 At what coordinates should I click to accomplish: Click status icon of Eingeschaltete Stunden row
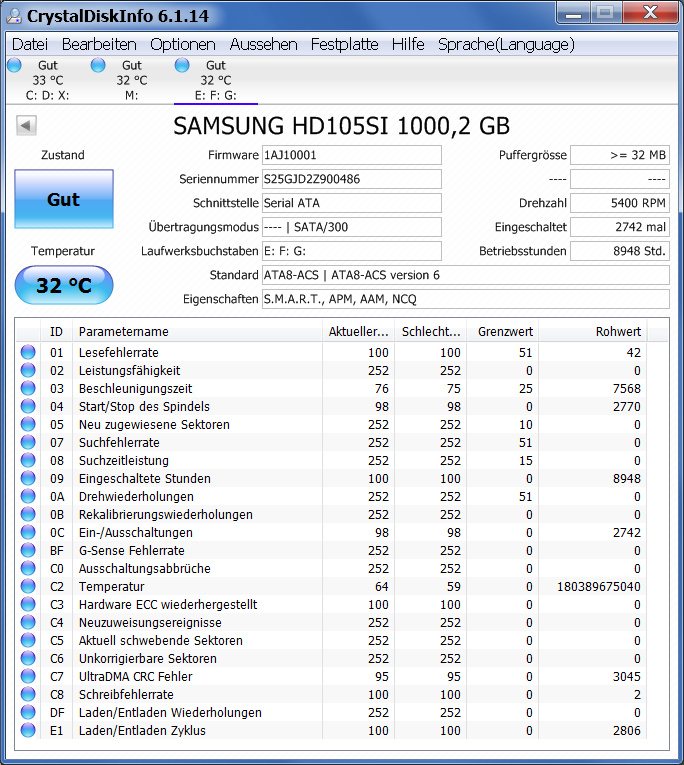coord(28,478)
